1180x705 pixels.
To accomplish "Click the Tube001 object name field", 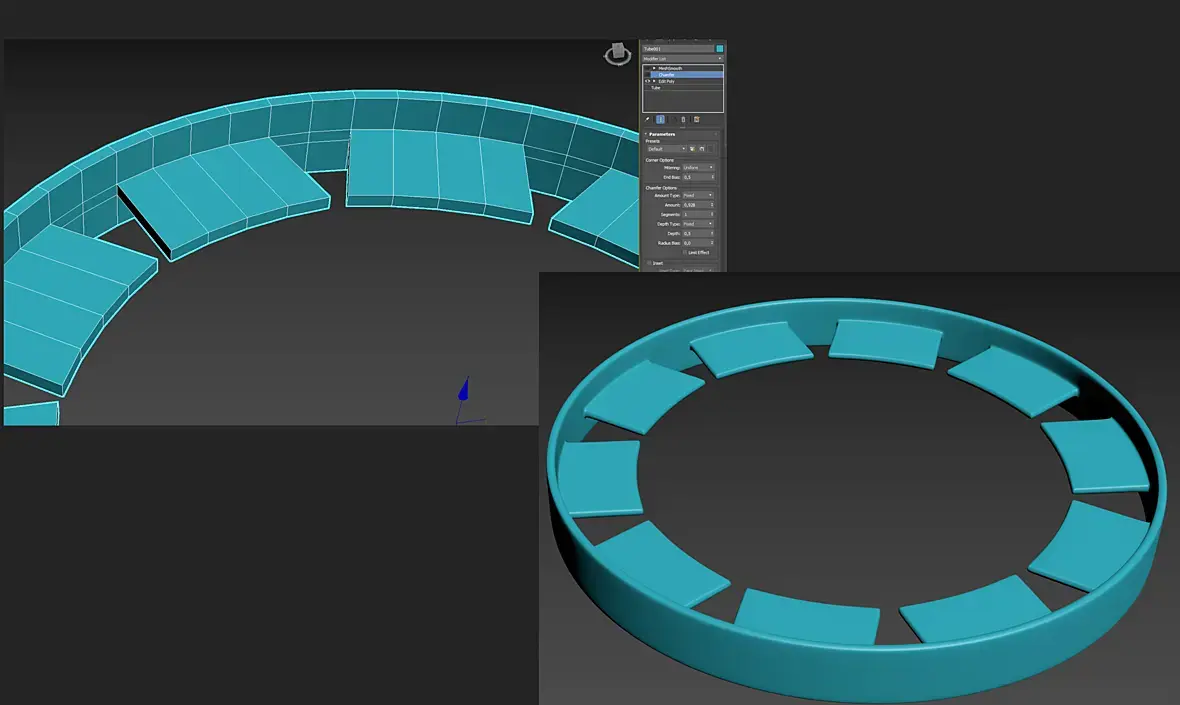I will click(x=677, y=49).
